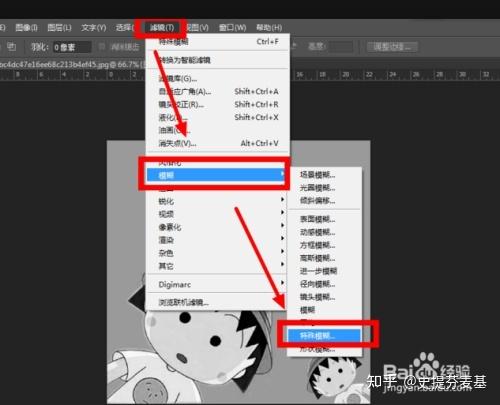Click the 高度 height input field
This screenshot has height=405, width=500.
[340, 47]
